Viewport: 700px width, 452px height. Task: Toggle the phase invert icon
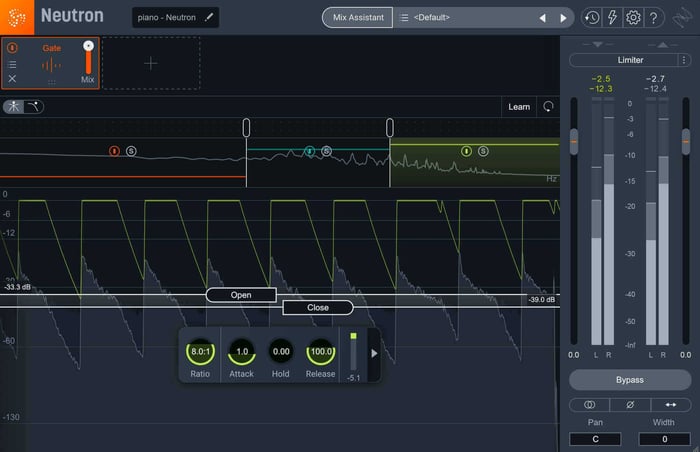(630, 405)
